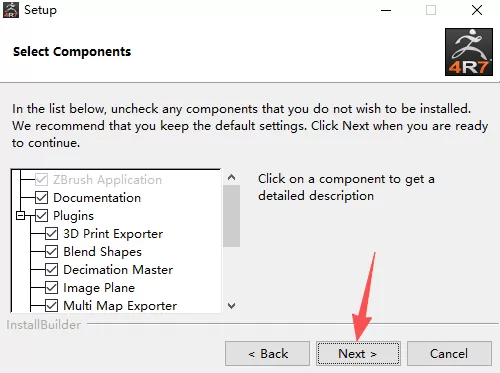The width and height of the screenshot is (500, 373).
Task: Click the component list scroll up arrow
Action: 232,177
